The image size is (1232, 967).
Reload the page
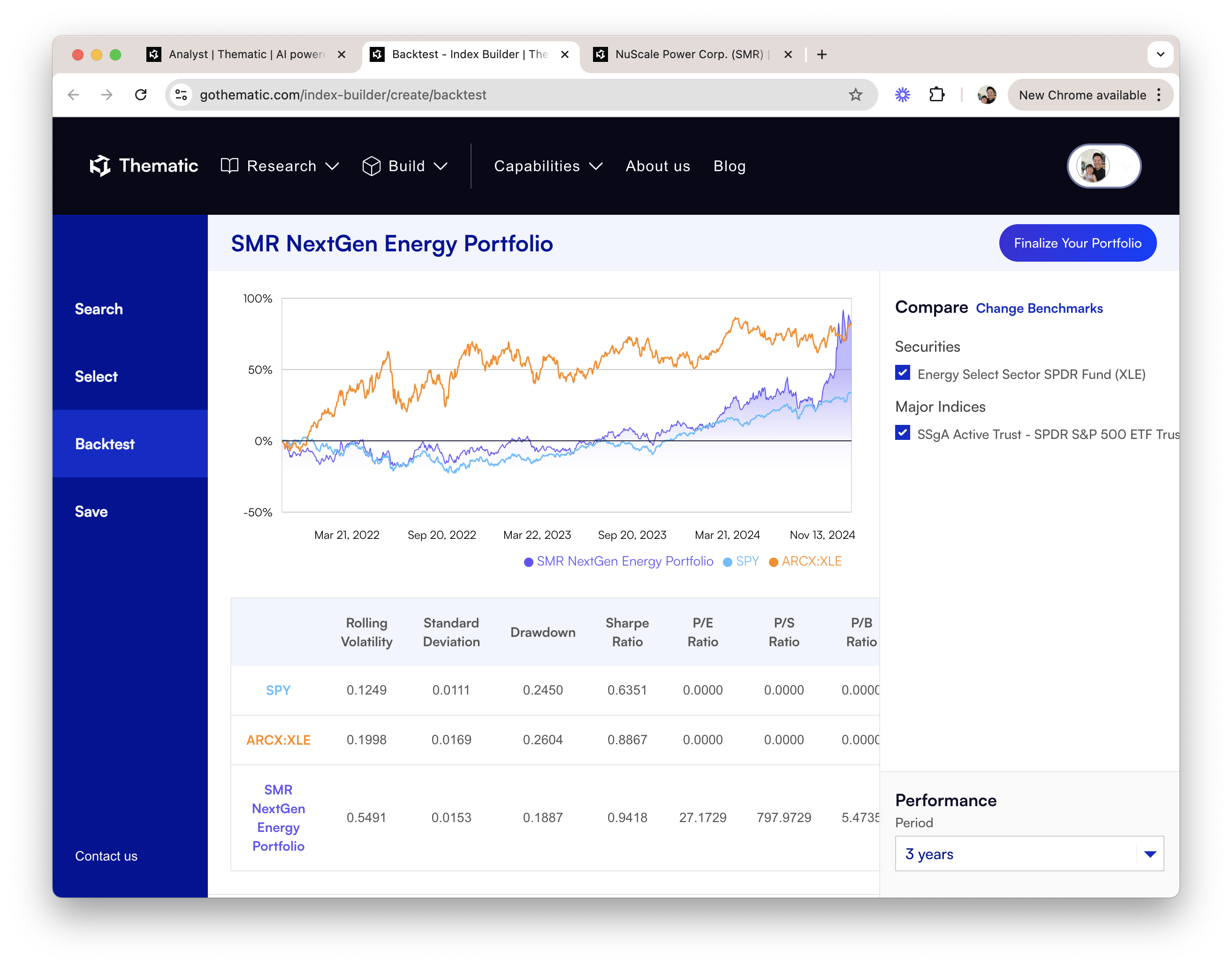point(140,95)
